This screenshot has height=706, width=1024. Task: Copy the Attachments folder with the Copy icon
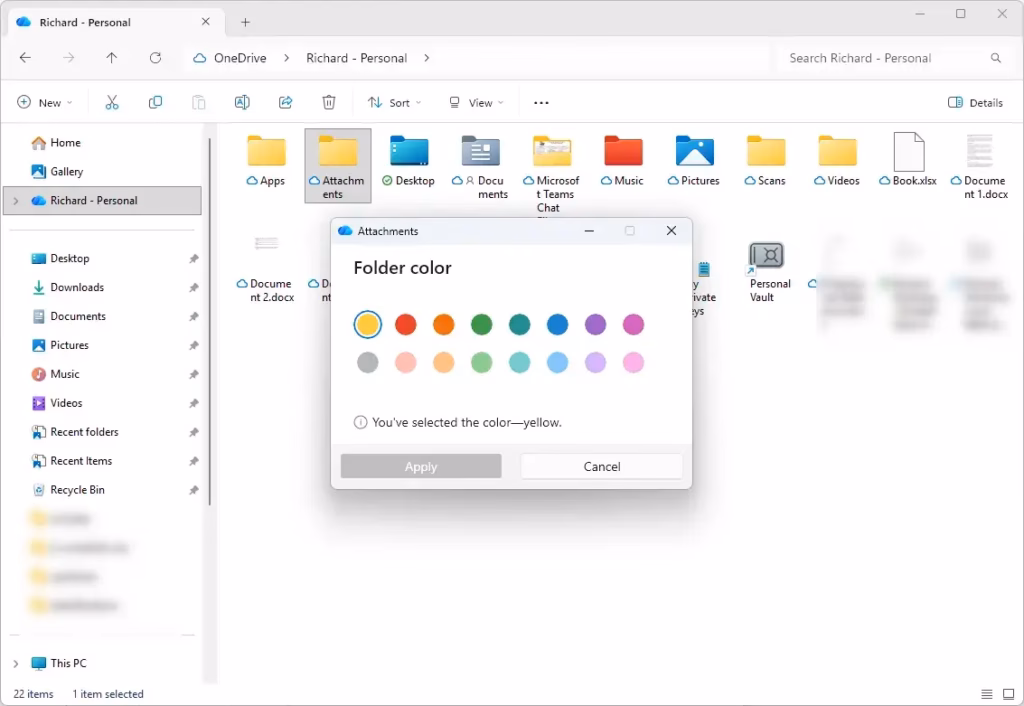(156, 102)
